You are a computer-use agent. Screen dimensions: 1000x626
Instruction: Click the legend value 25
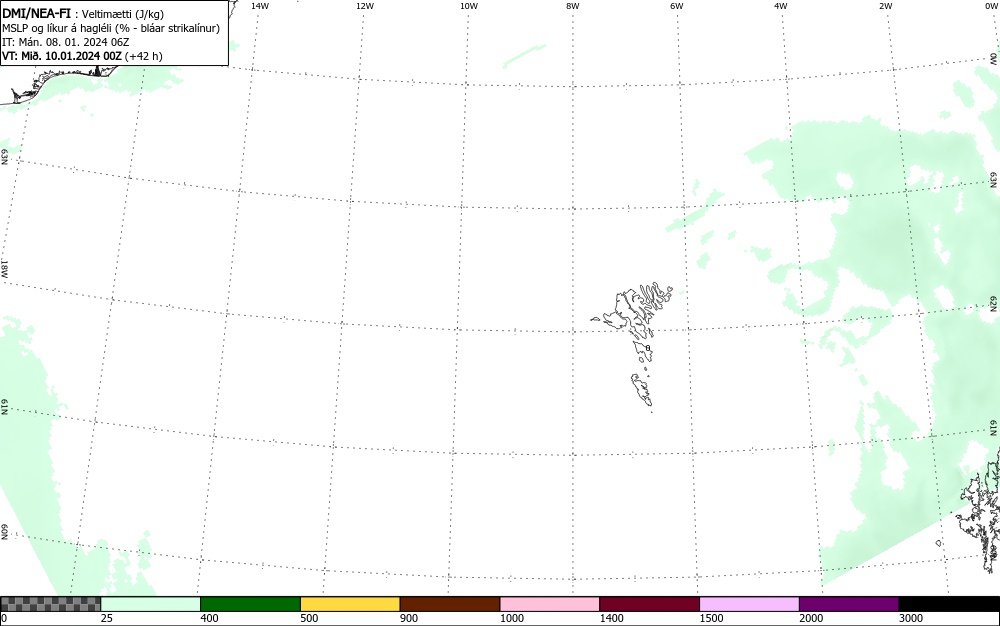(x=107, y=618)
